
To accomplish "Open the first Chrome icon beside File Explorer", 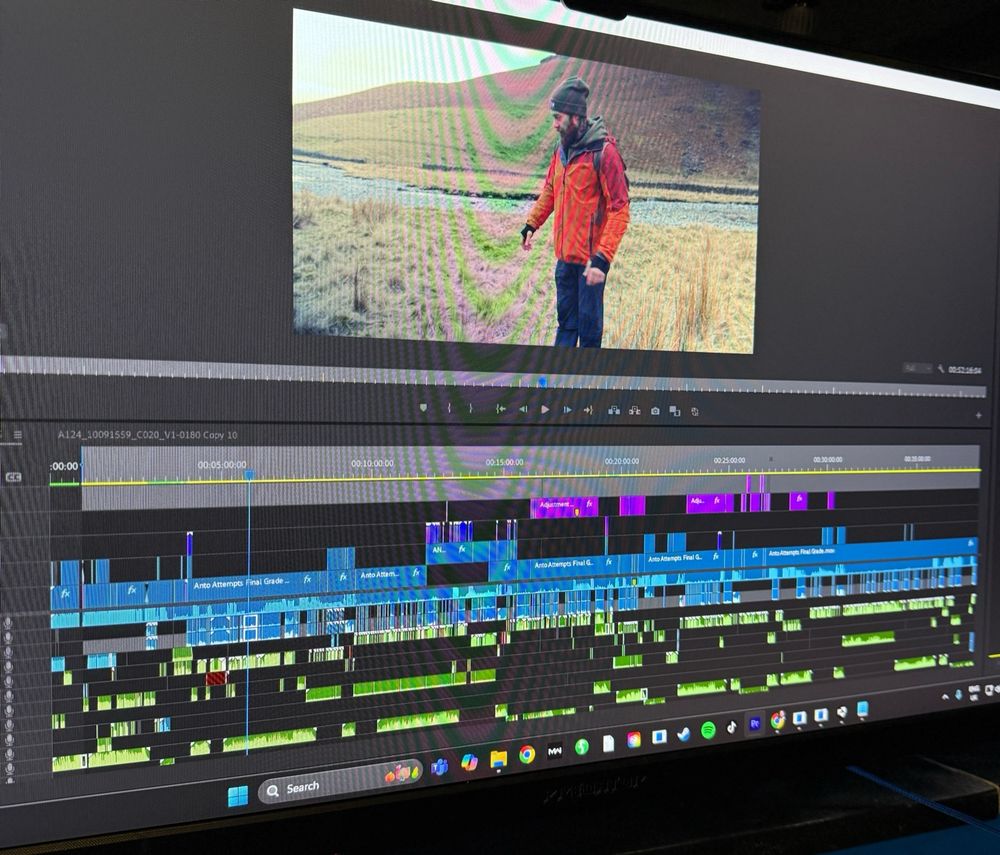I will click(x=527, y=755).
